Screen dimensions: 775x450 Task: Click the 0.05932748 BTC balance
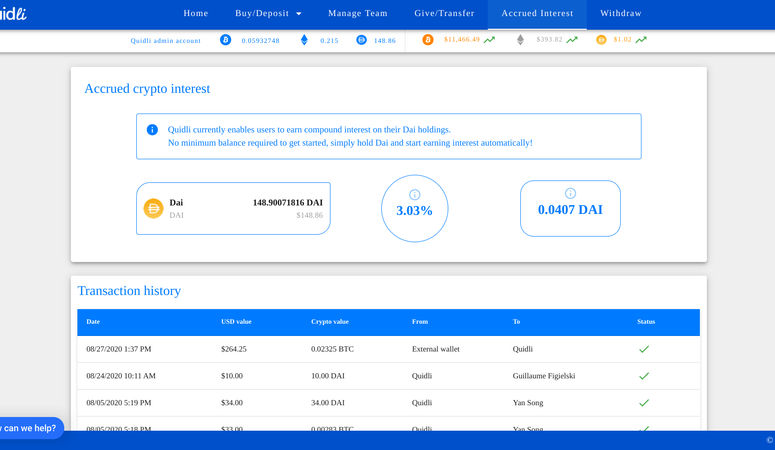[260, 41]
